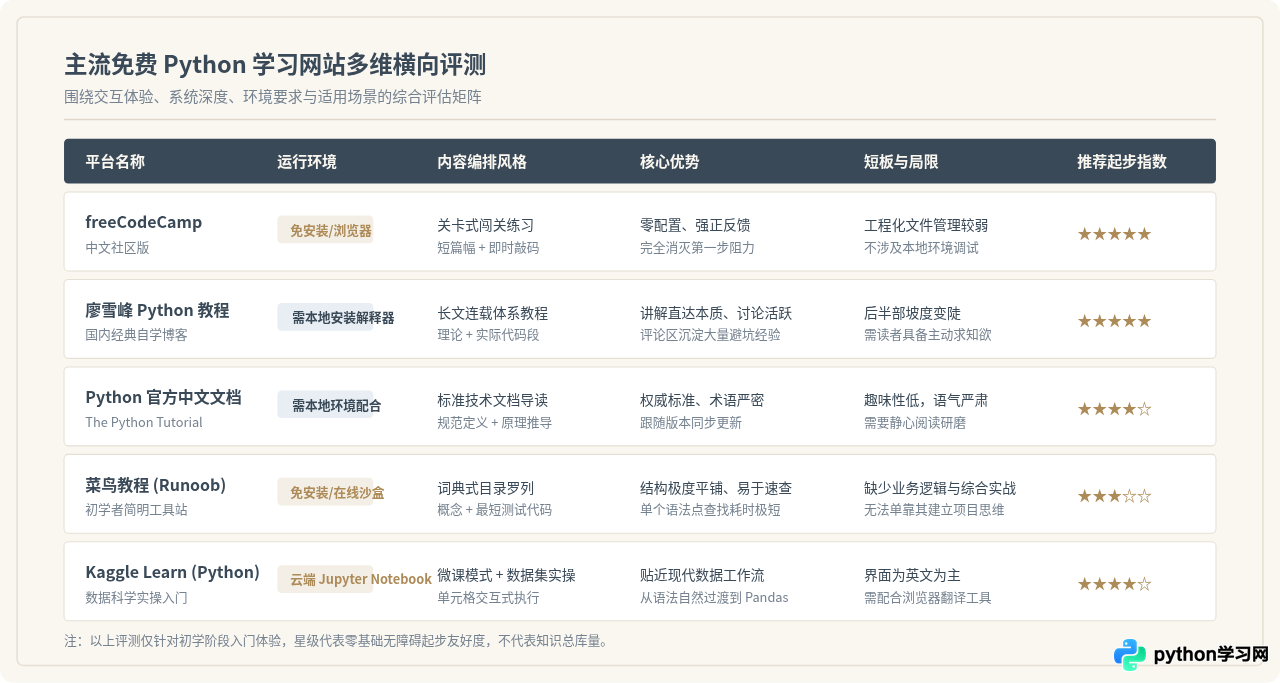Click the 平台名称 column header
This screenshot has width=1280, height=683.
tap(115, 162)
